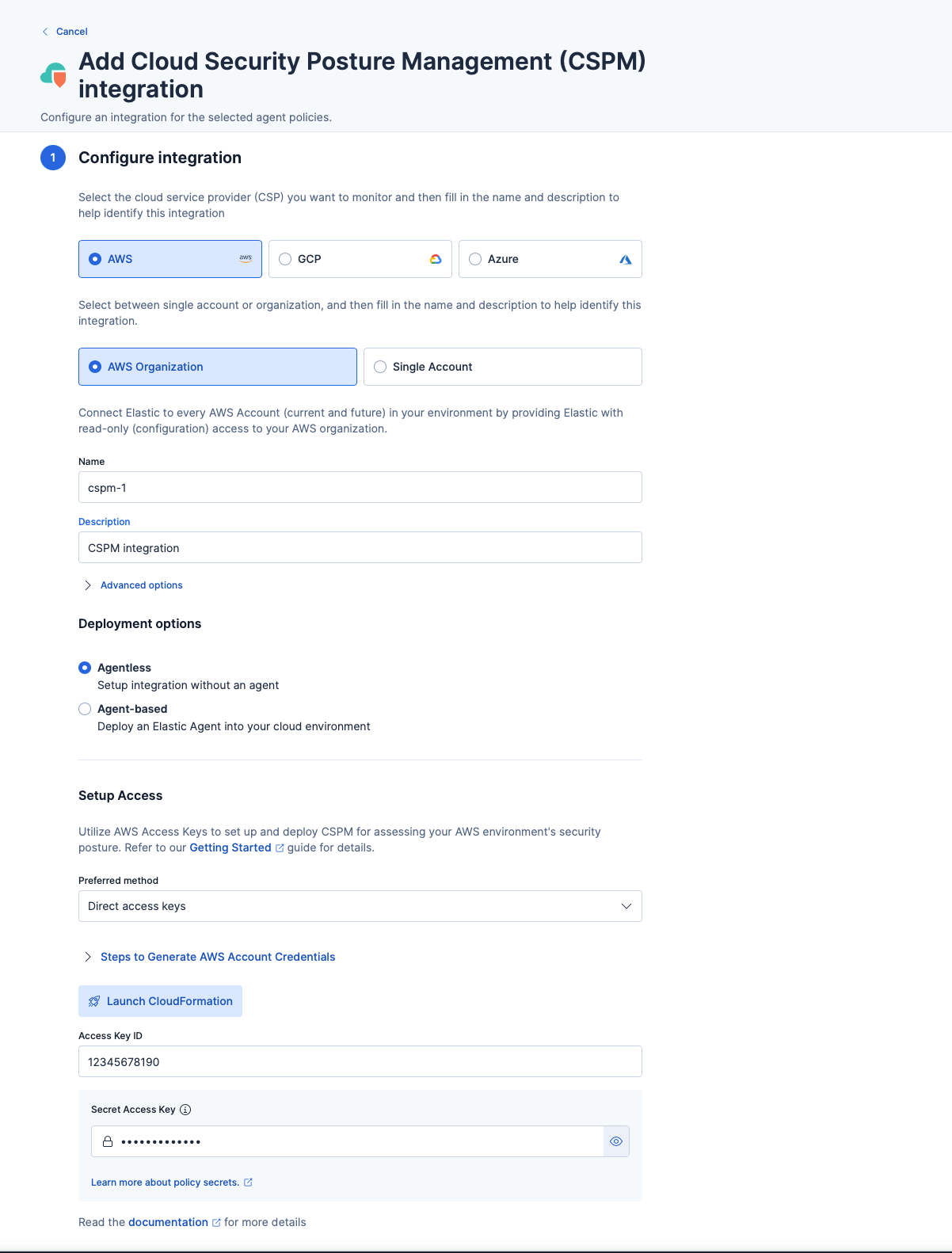Click the external link icon next to documentation

click(215, 1222)
